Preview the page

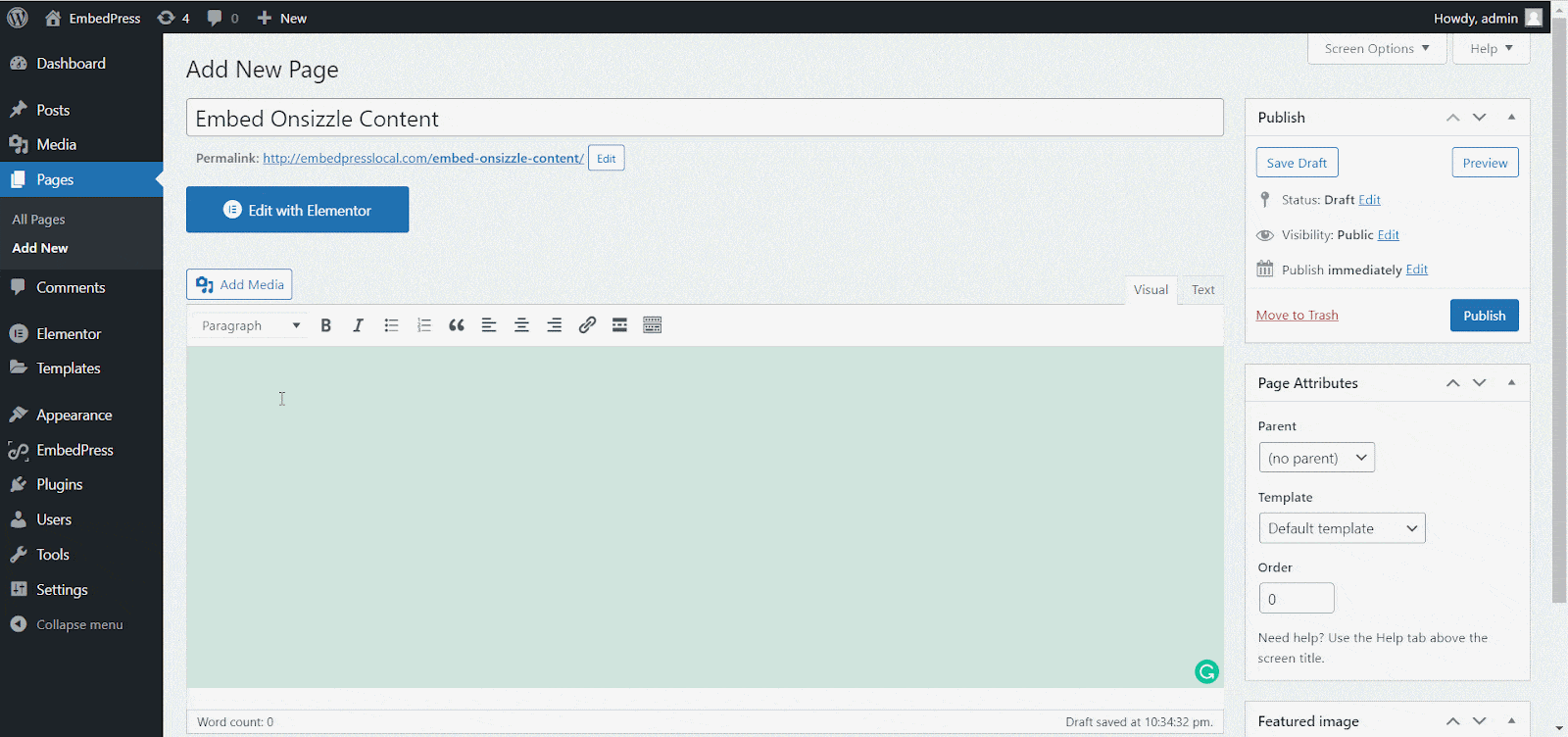pos(1485,163)
